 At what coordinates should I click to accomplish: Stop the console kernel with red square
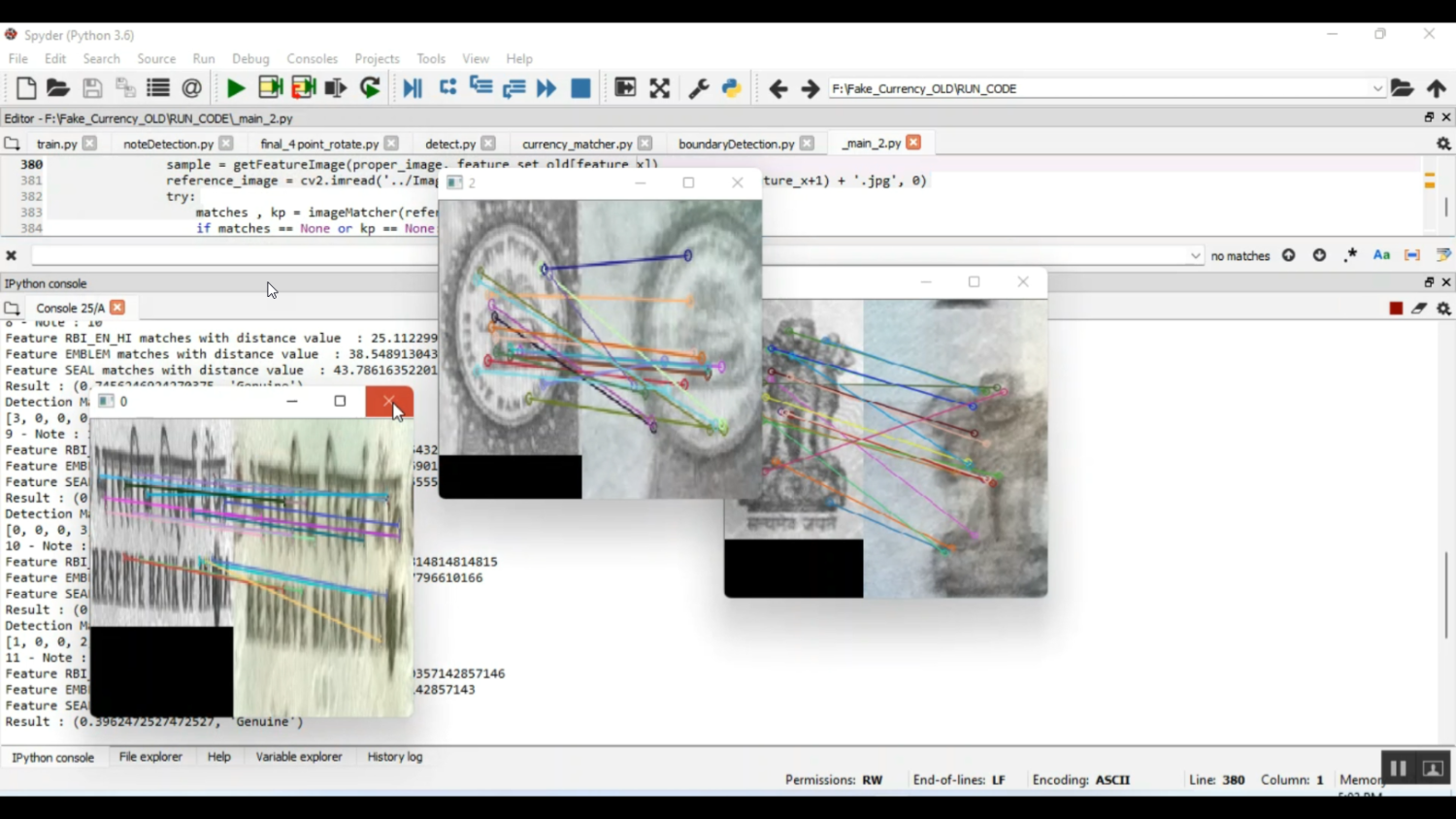1396,309
